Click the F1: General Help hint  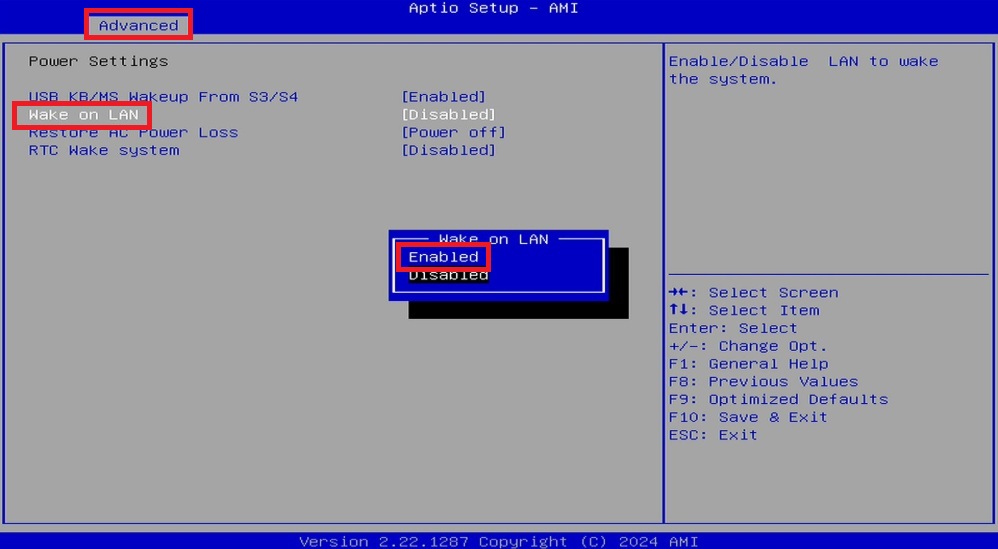pyautogui.click(x=748, y=364)
